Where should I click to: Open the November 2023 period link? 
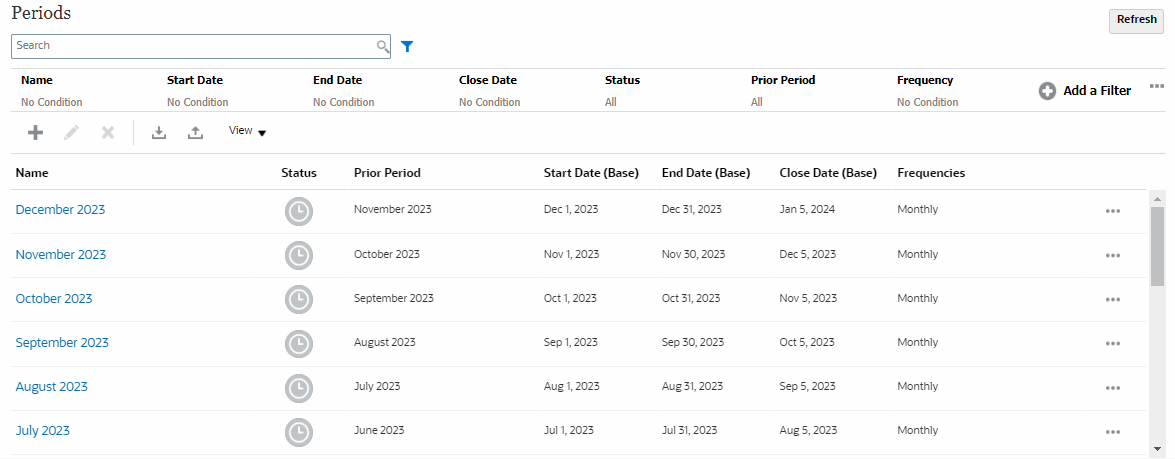coord(60,255)
